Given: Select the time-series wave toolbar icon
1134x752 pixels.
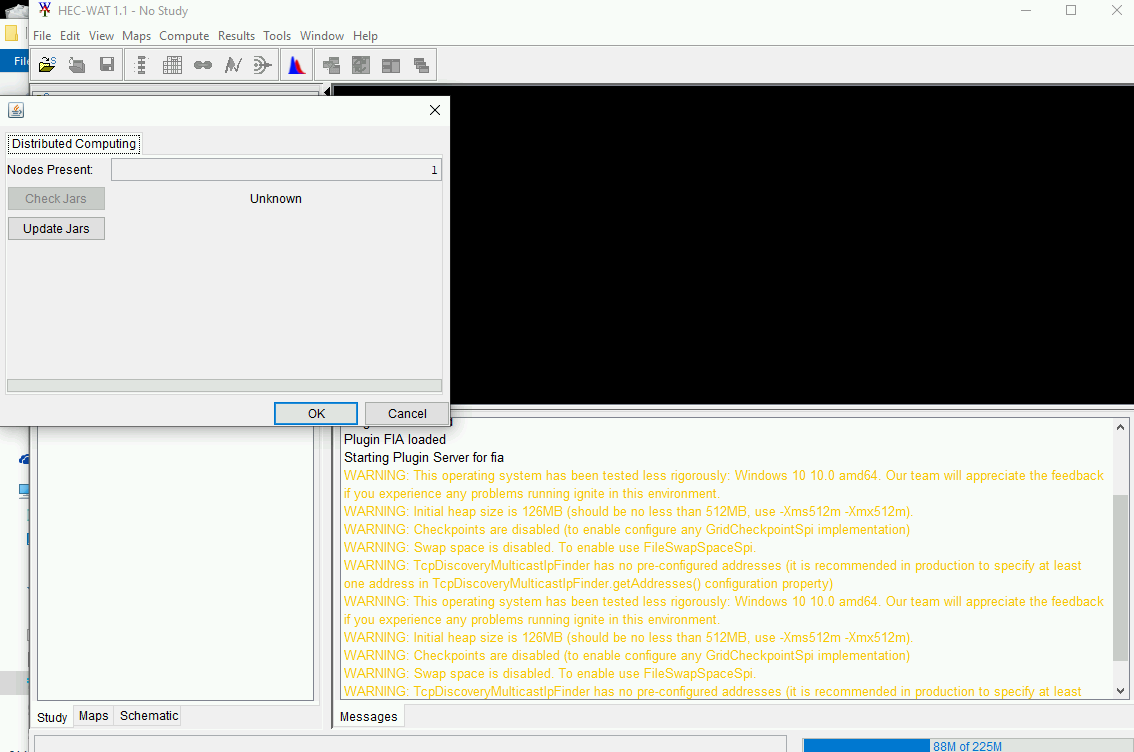Looking at the screenshot, I should point(232,64).
